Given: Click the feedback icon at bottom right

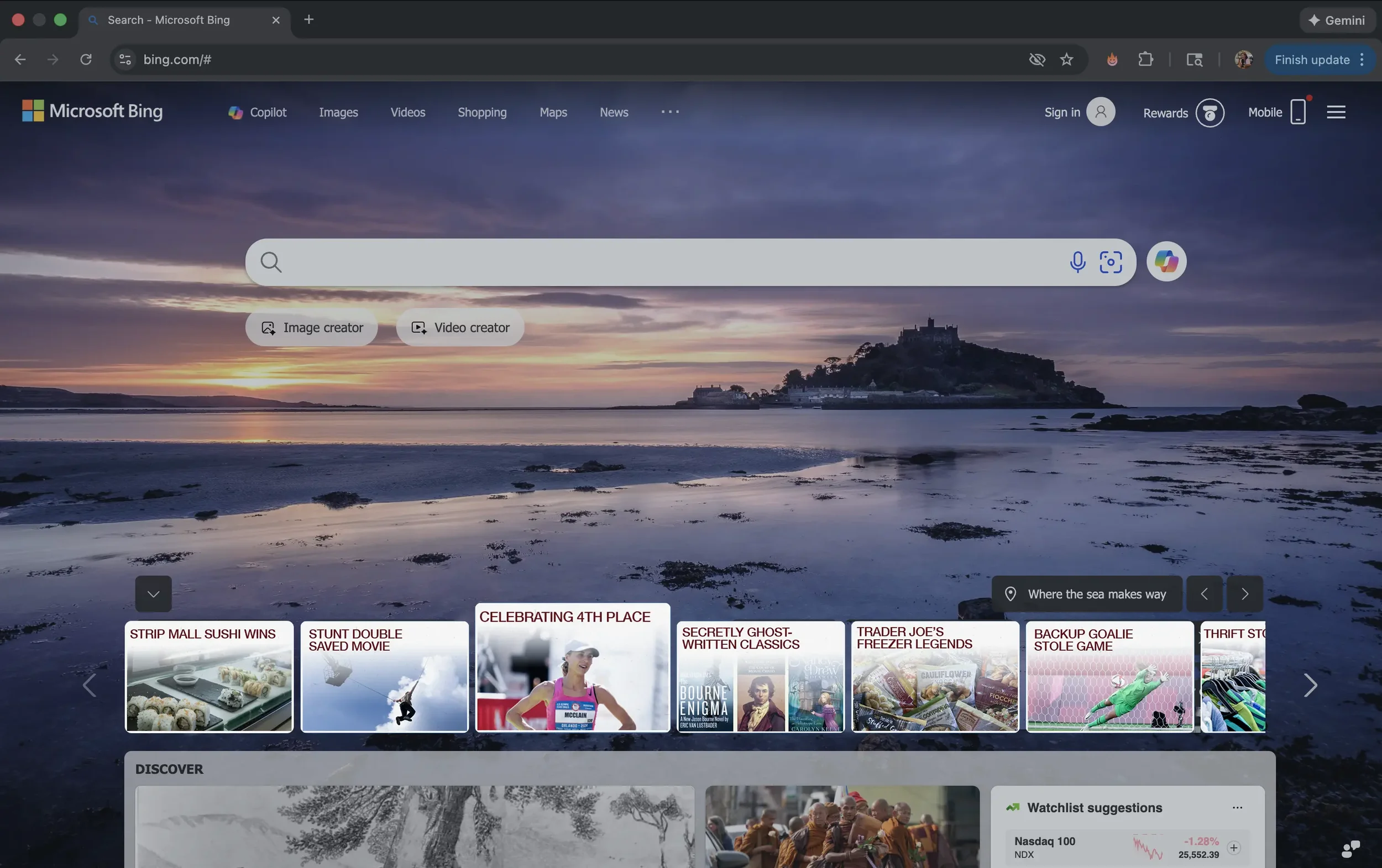Looking at the screenshot, I should click(x=1350, y=848).
